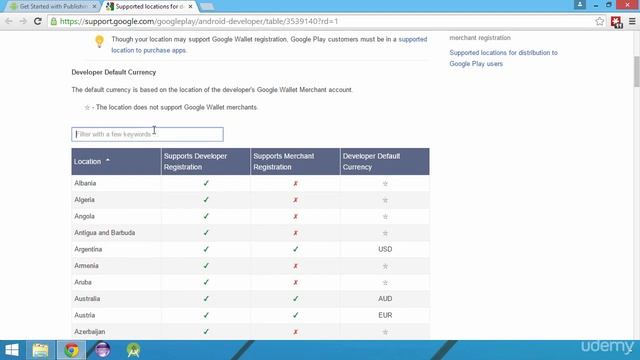The width and height of the screenshot is (640, 360).
Task: Close the Get Started with Publishing tab
Action: (94, 7)
